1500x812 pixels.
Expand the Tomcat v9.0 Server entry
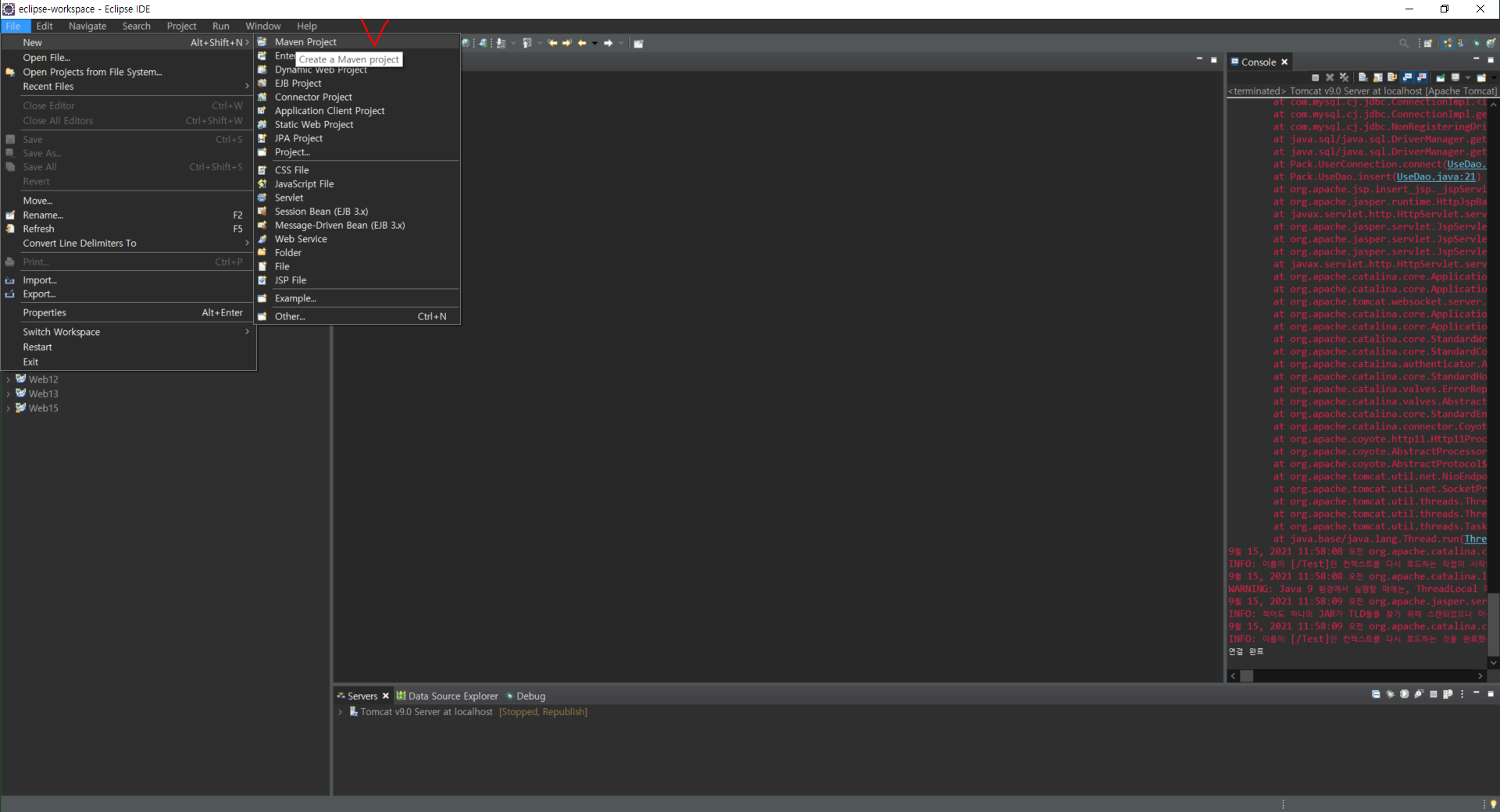pos(341,712)
